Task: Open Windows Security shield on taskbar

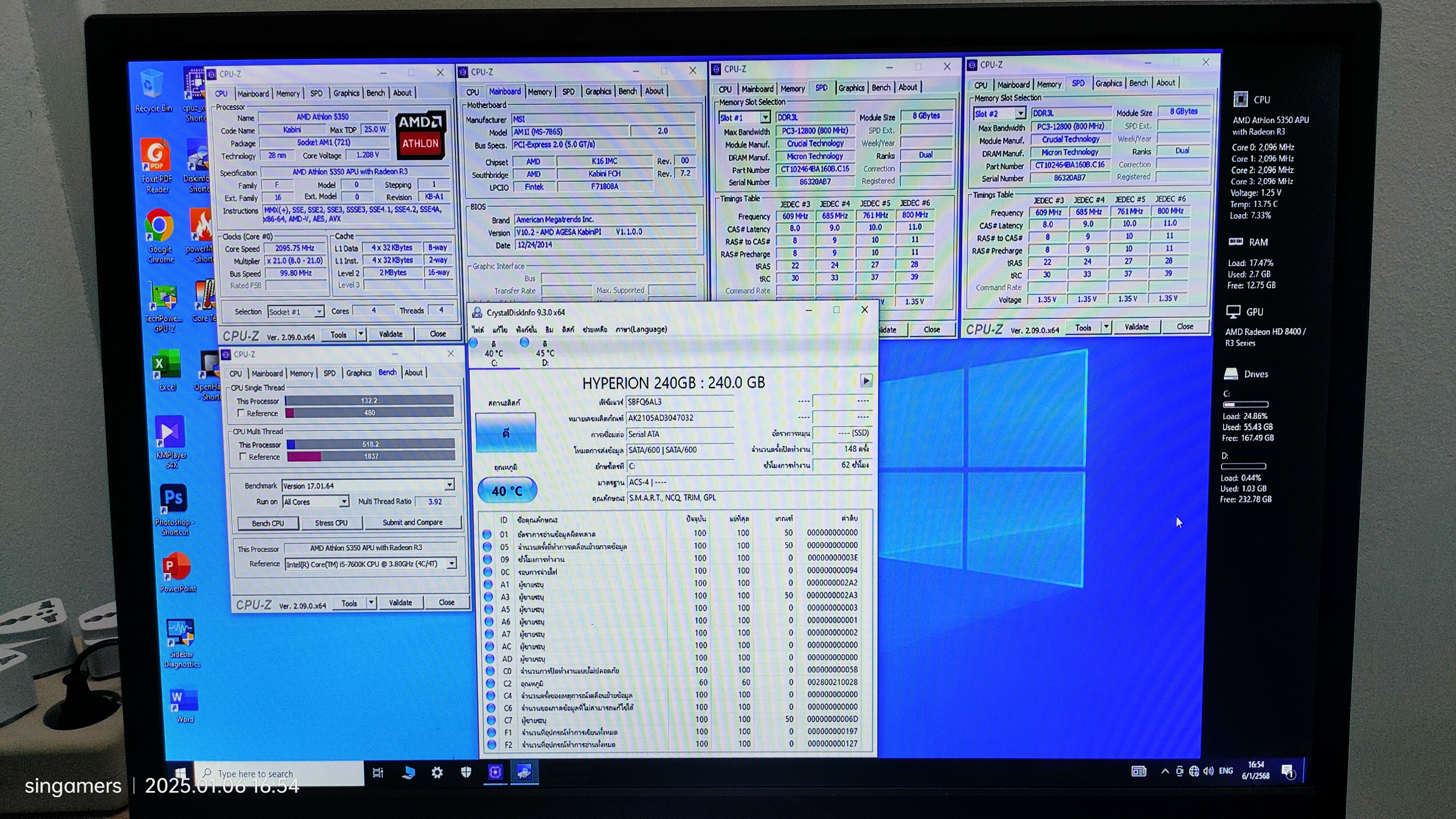Action: [466, 773]
